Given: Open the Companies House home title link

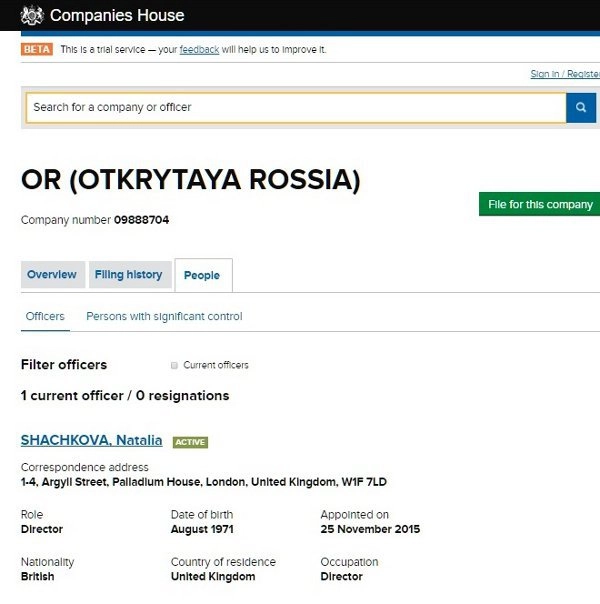Looking at the screenshot, I should [116, 16].
